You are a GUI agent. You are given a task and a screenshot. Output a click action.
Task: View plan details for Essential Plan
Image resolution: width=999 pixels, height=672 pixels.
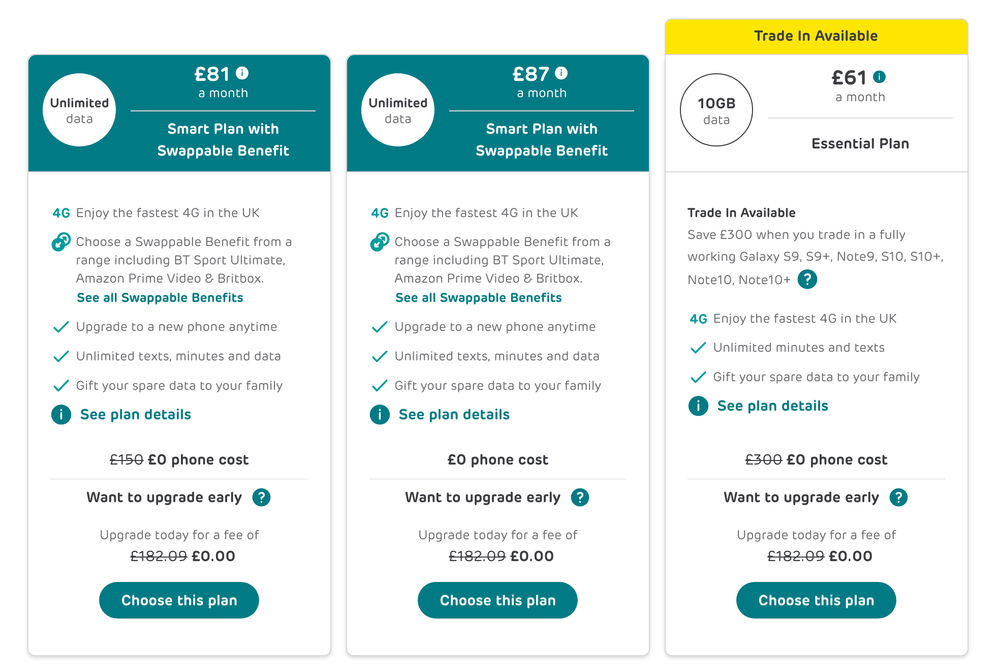coord(772,406)
